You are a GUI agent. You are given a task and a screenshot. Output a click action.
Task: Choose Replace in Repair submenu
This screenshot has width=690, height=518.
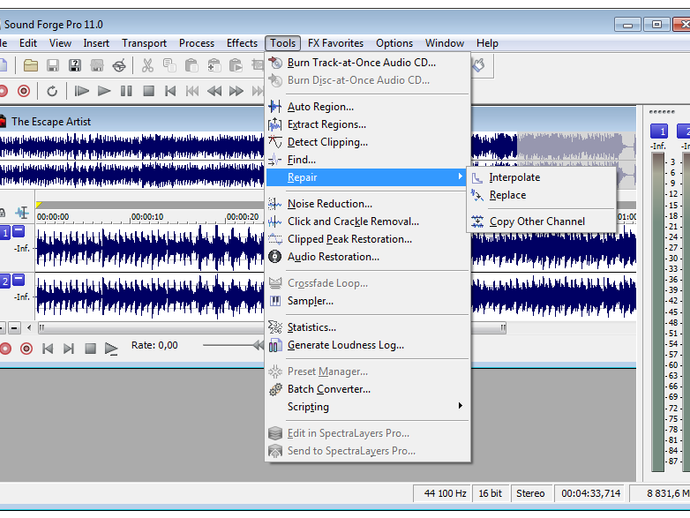[541, 195]
